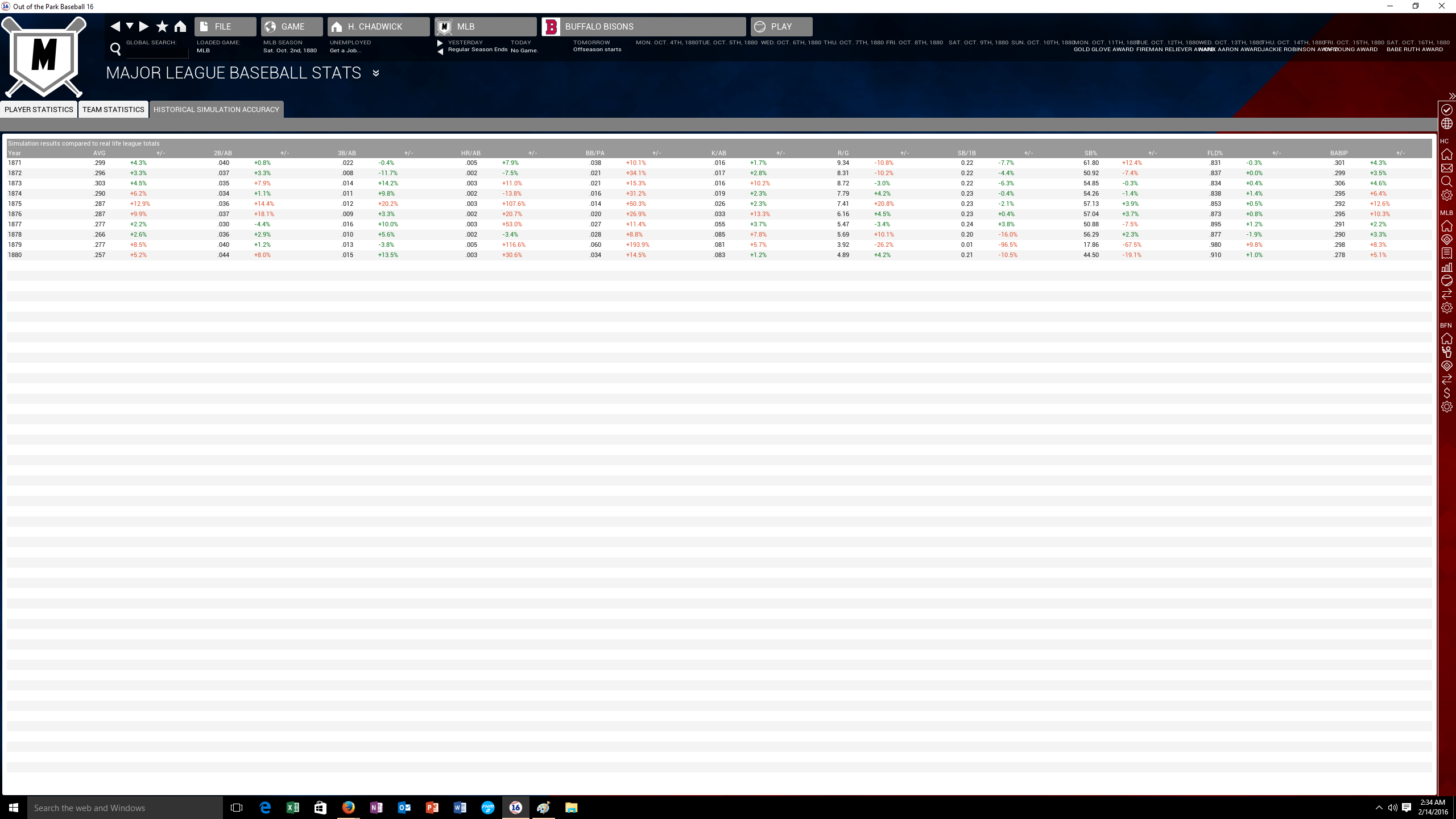Expand the Major League Baseball Stats title menu

376,73
